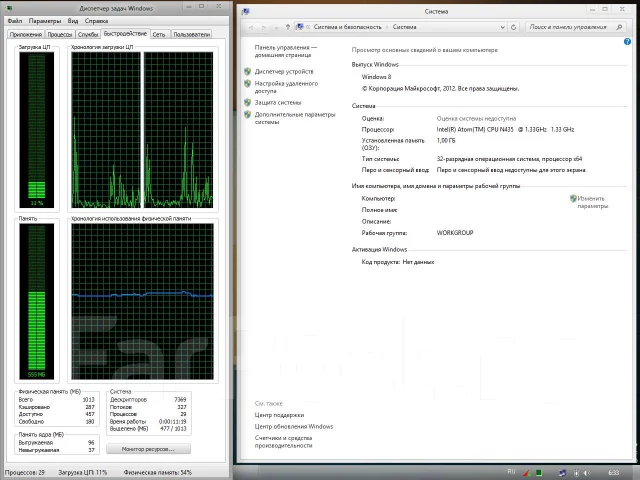Open the Вид menu in Task Manager
This screenshot has height=480, width=640.
(x=73, y=21)
